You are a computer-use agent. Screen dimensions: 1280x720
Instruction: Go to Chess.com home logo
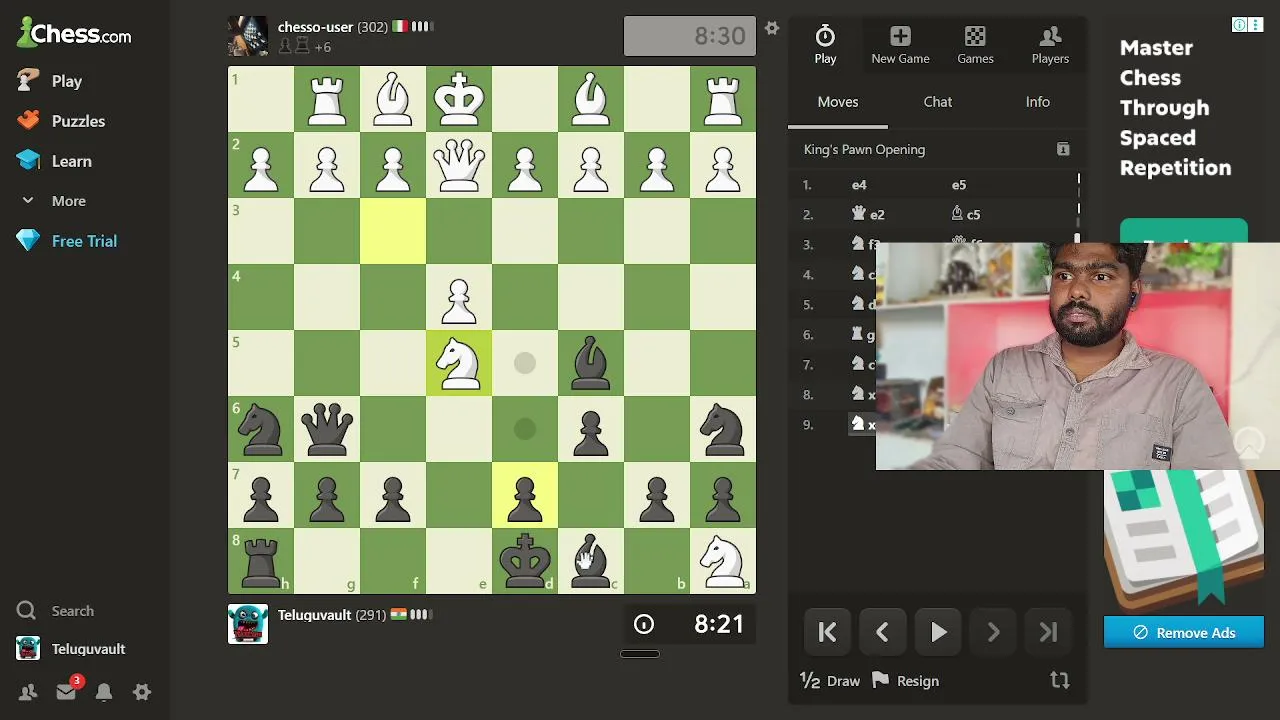click(74, 34)
